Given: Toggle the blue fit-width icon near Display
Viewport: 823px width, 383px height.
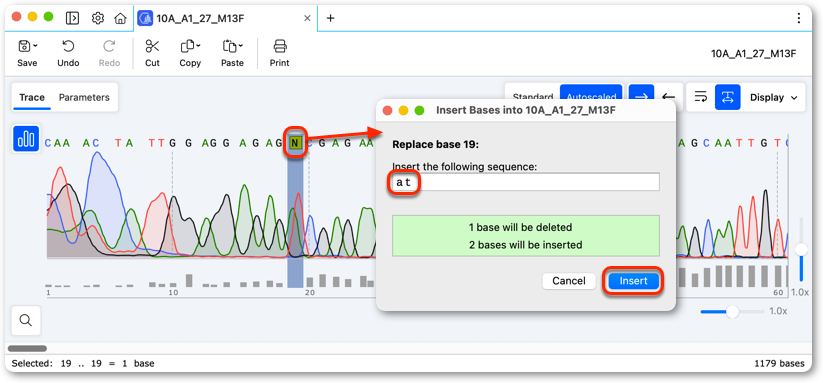Looking at the screenshot, I should tap(727, 97).
